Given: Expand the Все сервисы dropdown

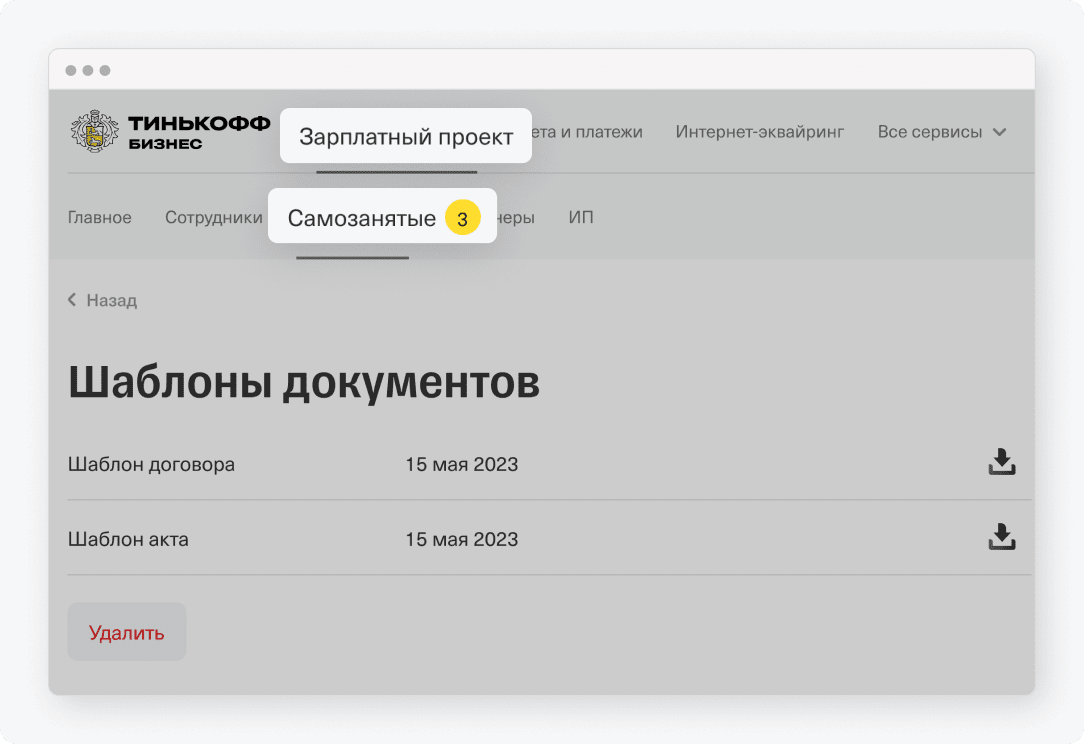Looking at the screenshot, I should click(x=942, y=131).
